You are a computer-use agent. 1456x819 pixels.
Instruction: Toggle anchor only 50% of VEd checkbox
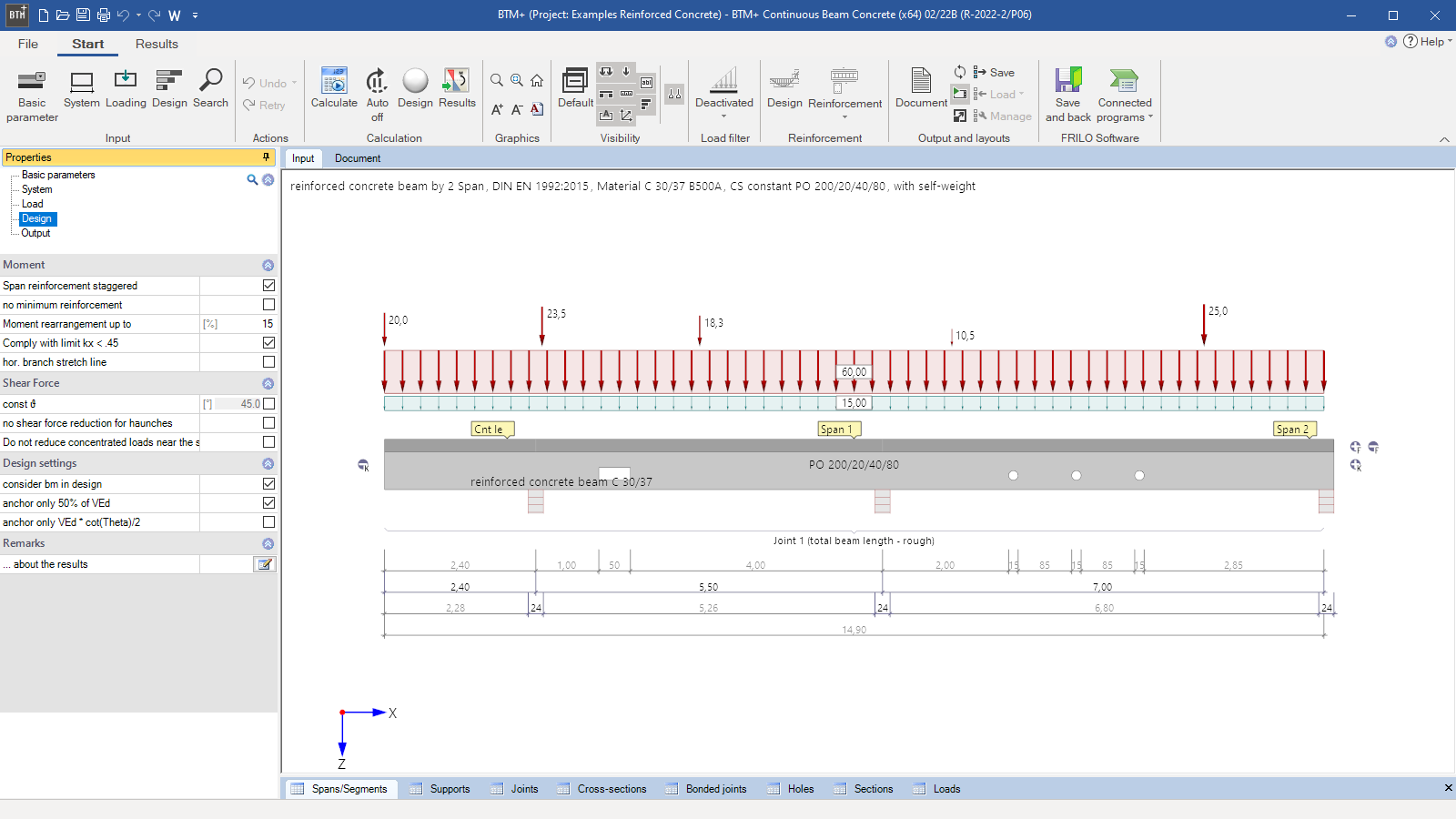pyautogui.click(x=268, y=503)
